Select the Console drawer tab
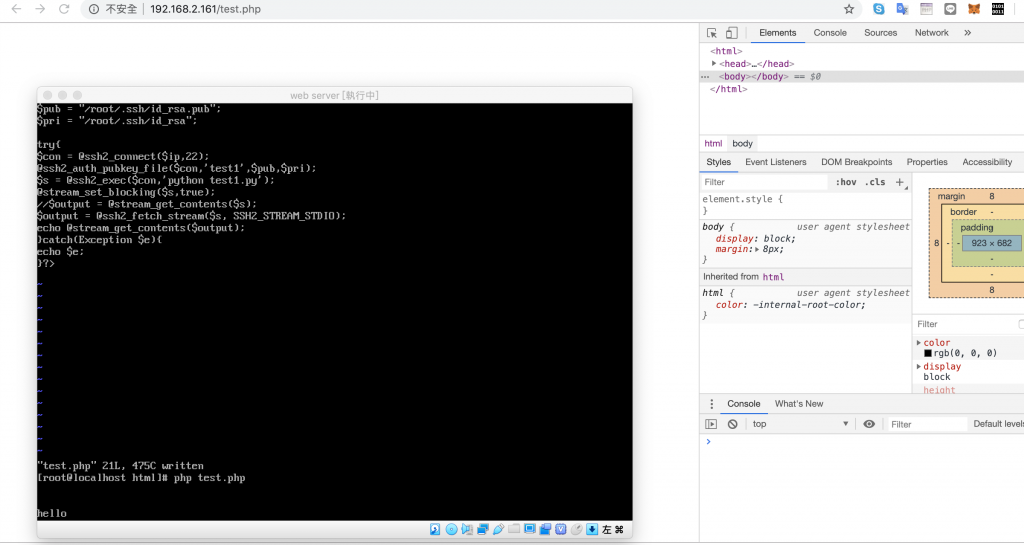The image size is (1024, 545). click(744, 404)
